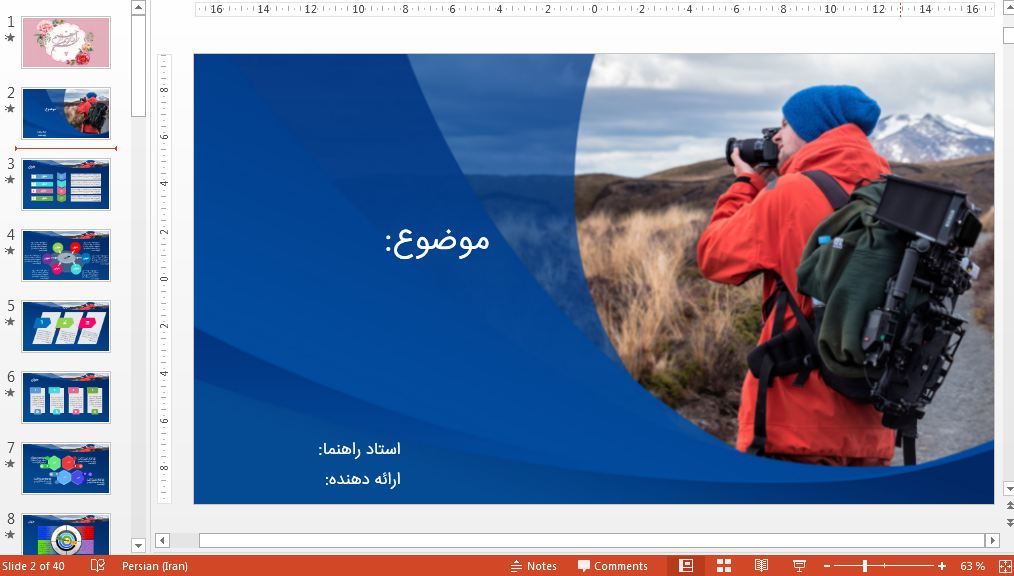Viewport: 1014px width, 576px height.
Task: Zoom out using the minus icon
Action: click(827, 566)
